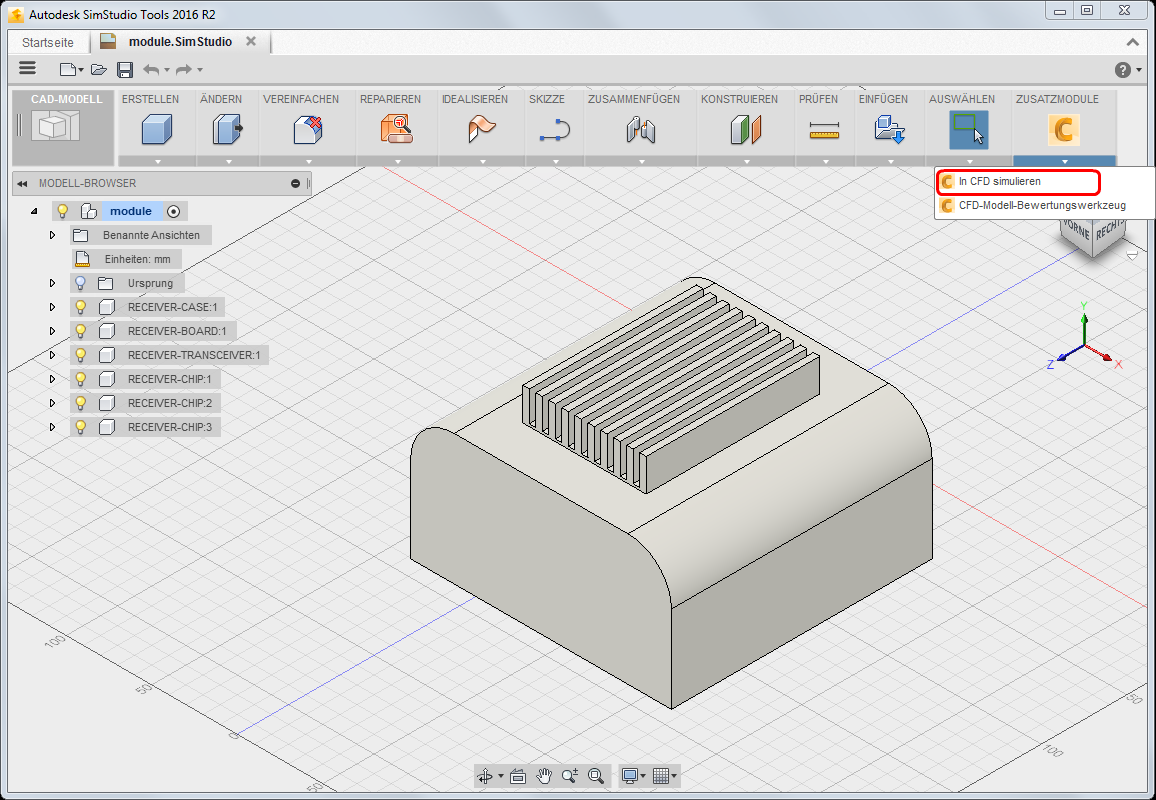1156x800 pixels.
Task: Click the AUSWÄHLEN selection icon
Action: [969, 129]
